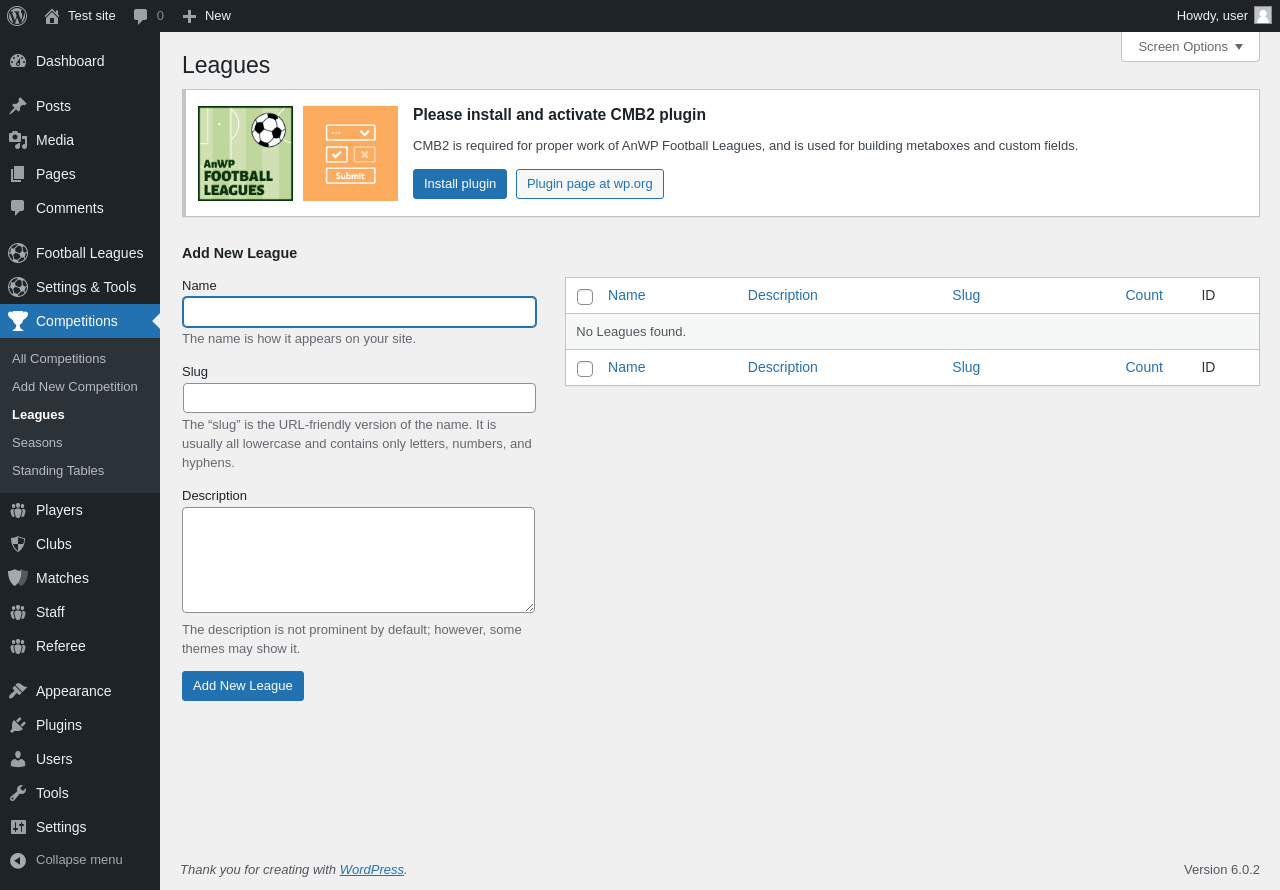Open the Seasons submenu item
Image resolution: width=1280 pixels, height=890 pixels.
pos(37,443)
